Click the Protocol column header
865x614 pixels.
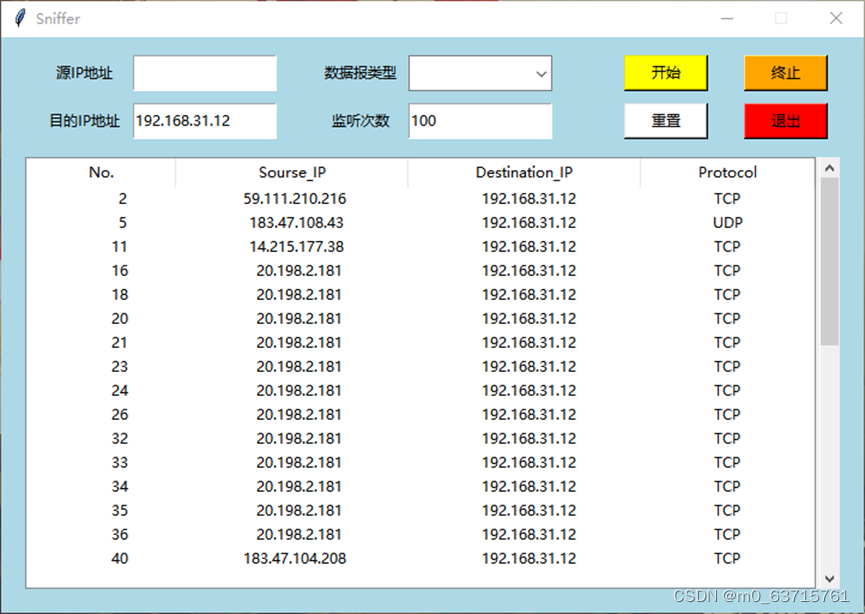(727, 173)
